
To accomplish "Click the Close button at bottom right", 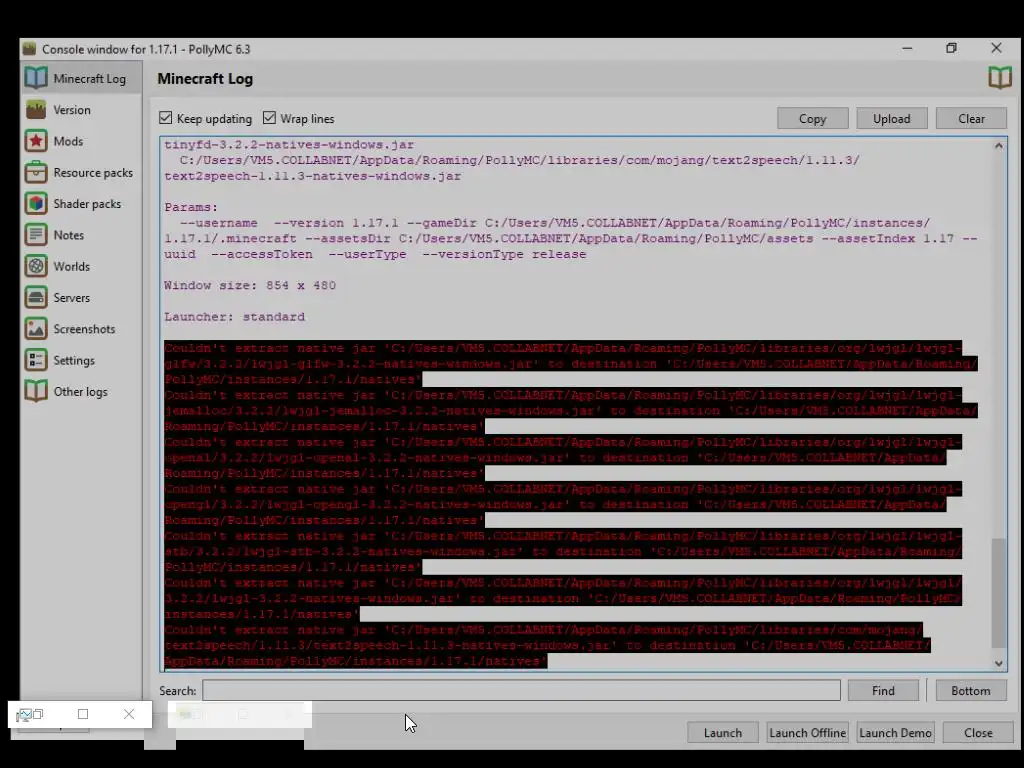I will [978, 733].
